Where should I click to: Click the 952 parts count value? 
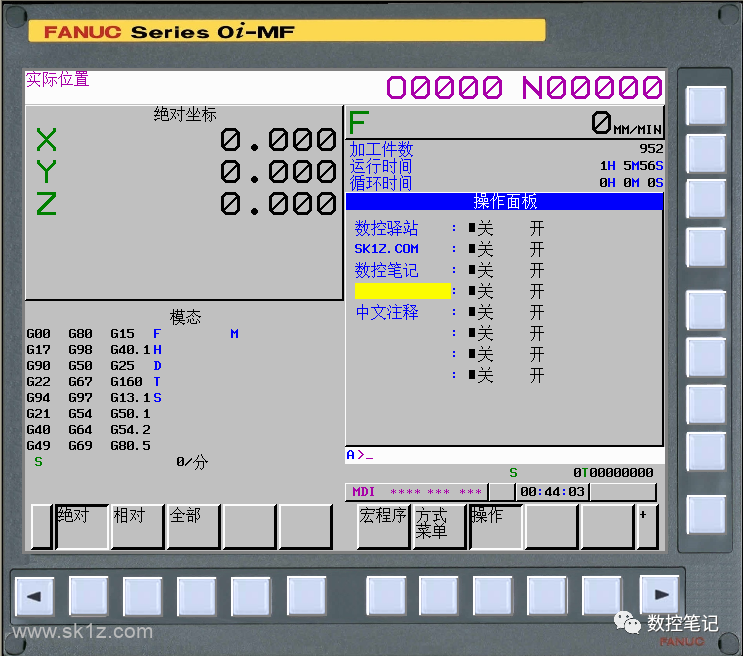(x=651, y=149)
